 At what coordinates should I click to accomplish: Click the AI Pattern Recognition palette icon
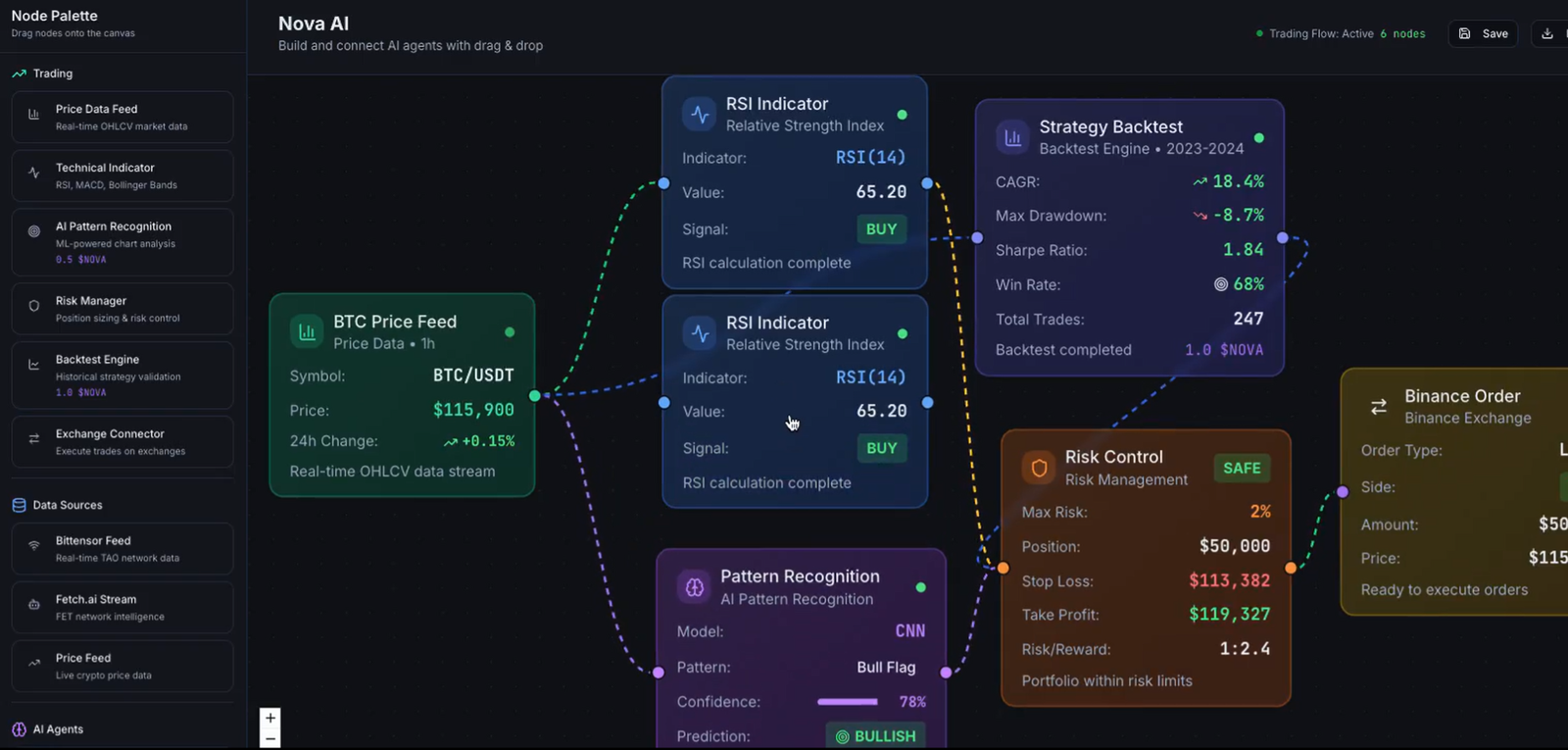(x=34, y=232)
